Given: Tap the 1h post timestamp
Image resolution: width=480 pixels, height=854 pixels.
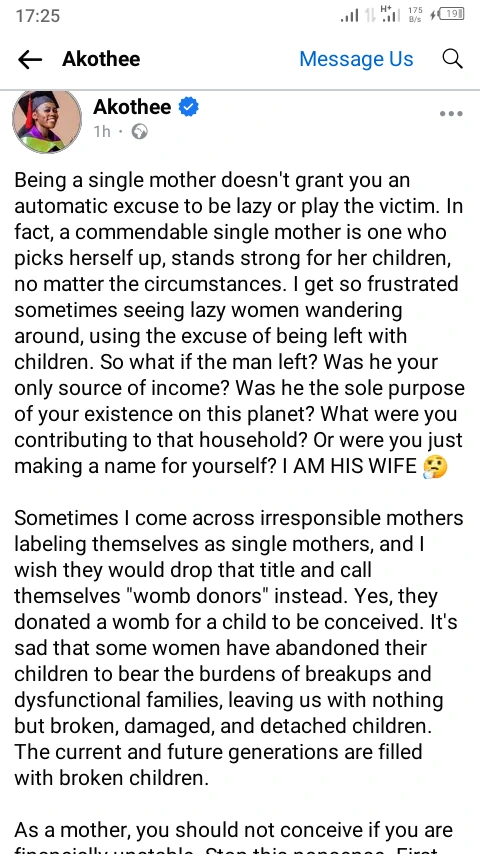Looking at the screenshot, I should (x=102, y=132).
